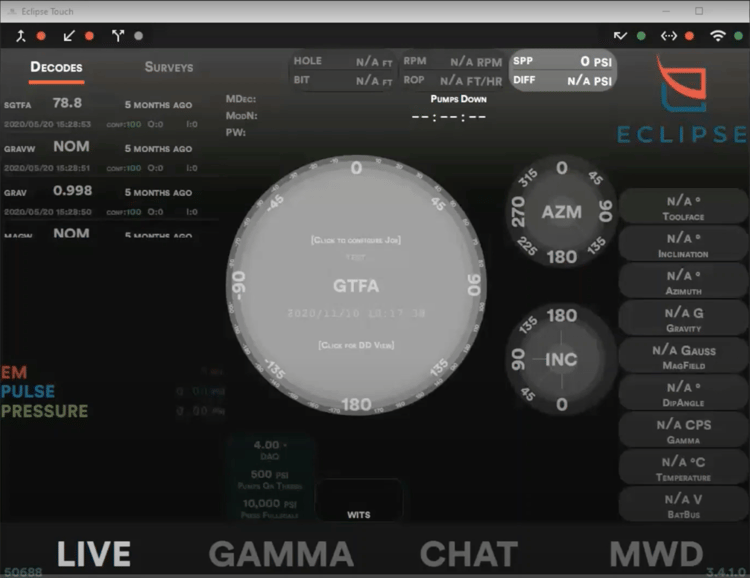Click the merge arrow icon in top bar
Screen dimensions: 750x578
(x=20, y=36)
